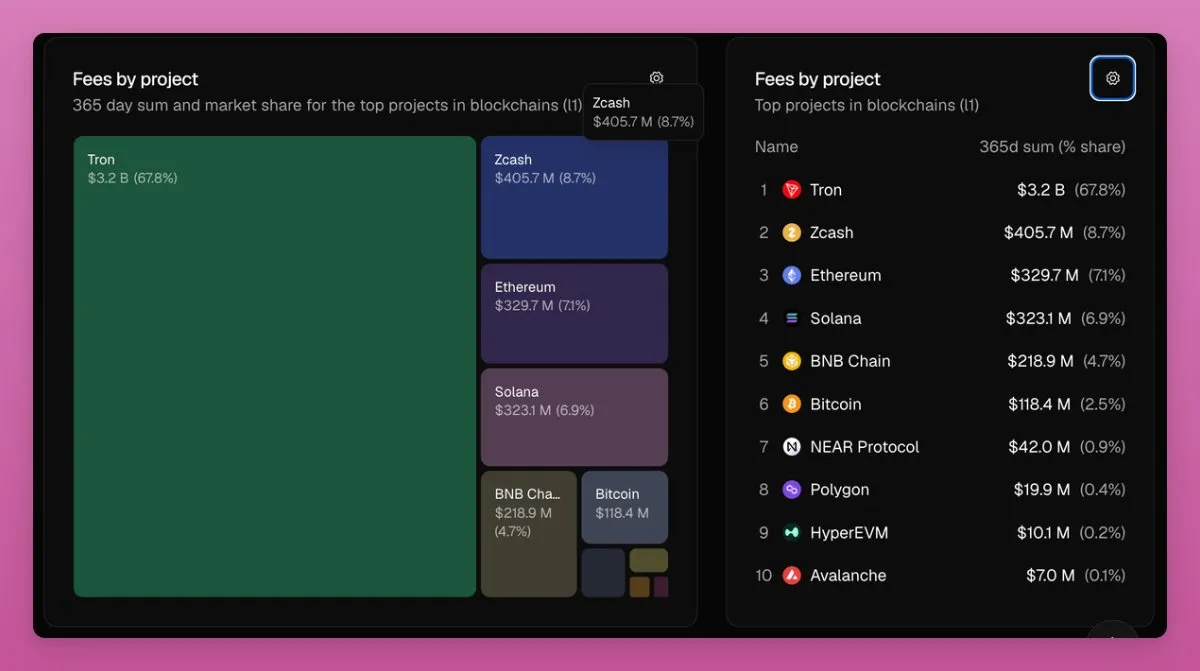Open the NEAR Protocol name in list

[865, 447]
